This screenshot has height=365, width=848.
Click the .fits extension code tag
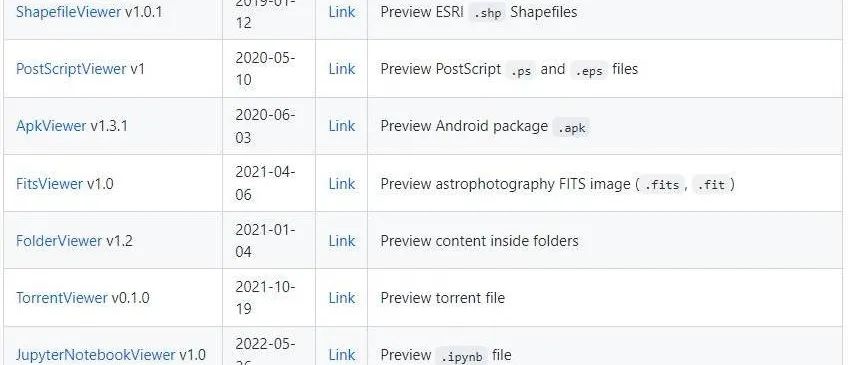[x=661, y=185]
